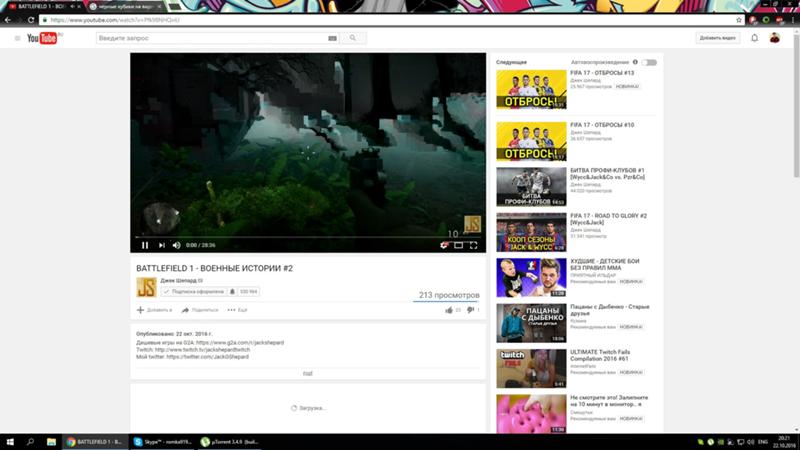Skip to next video in player

tap(161, 245)
